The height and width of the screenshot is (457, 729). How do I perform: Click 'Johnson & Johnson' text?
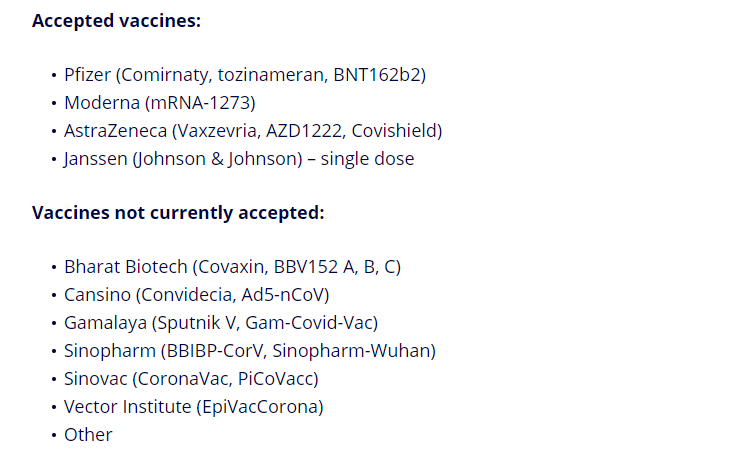[x=217, y=159]
